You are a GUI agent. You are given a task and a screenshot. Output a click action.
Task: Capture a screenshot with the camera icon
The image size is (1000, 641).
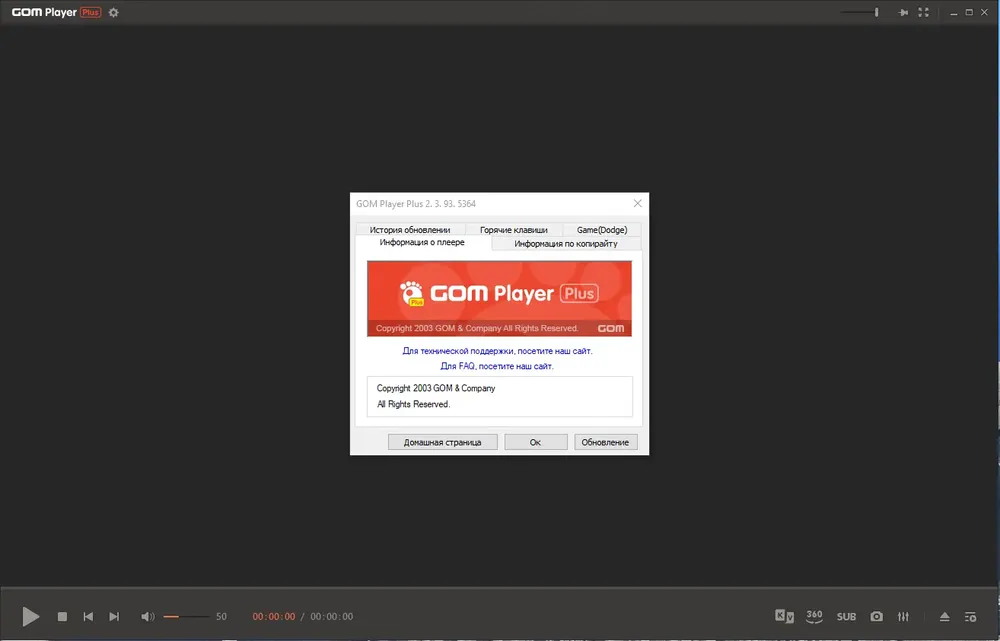coord(877,617)
